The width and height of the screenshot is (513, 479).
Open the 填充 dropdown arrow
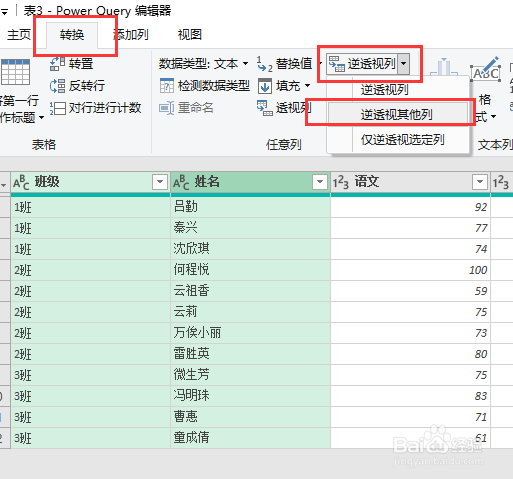pos(307,86)
